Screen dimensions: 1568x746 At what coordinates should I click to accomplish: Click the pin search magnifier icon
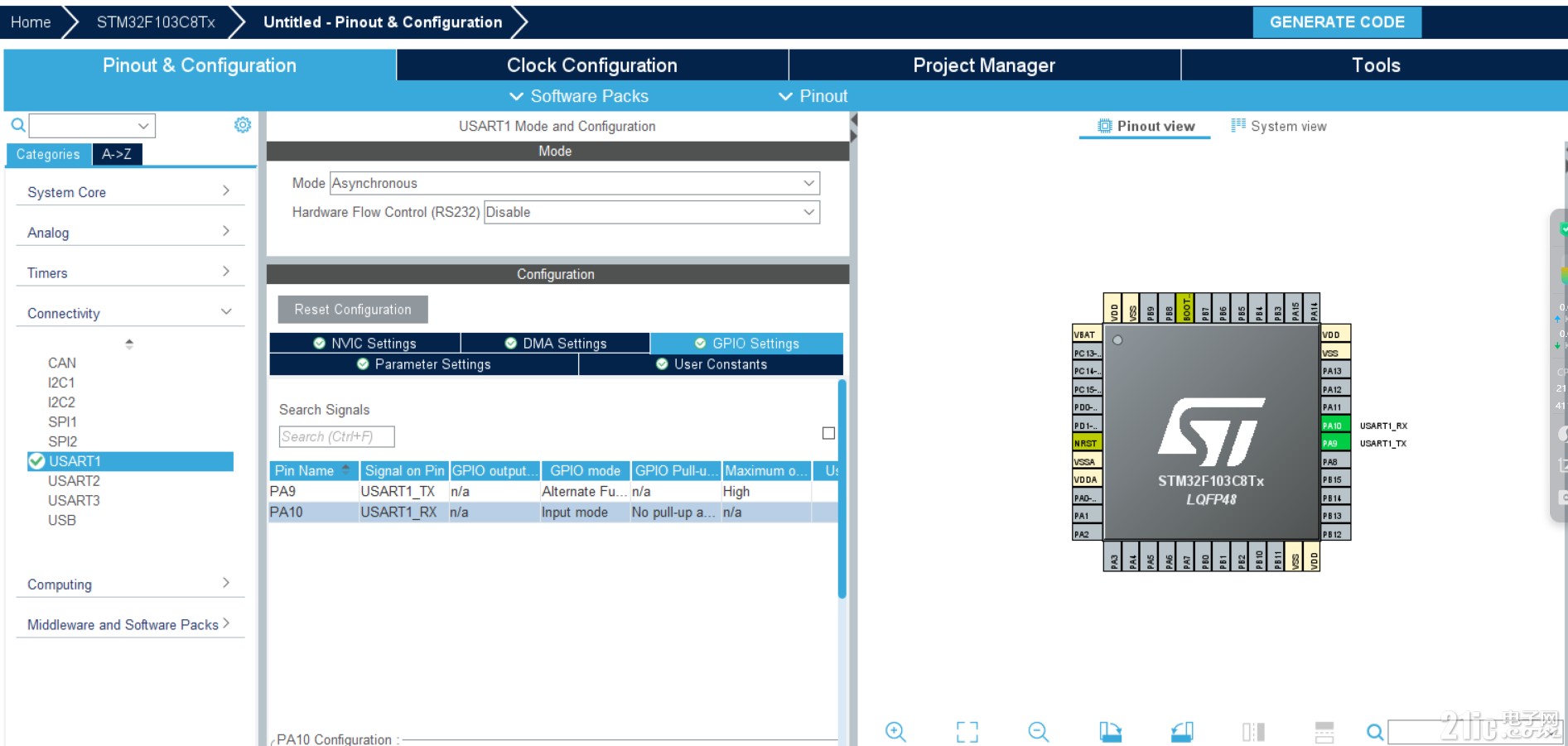tap(1374, 731)
